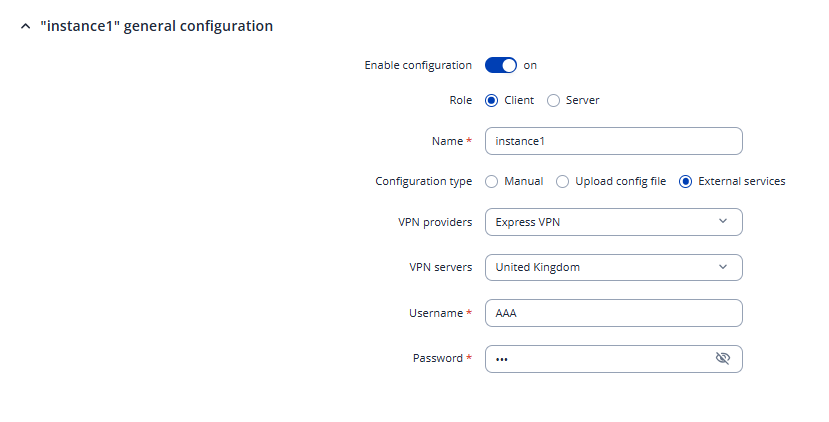Click the VPN servers chevron arrow
The height and width of the screenshot is (422, 829).
(x=723, y=267)
